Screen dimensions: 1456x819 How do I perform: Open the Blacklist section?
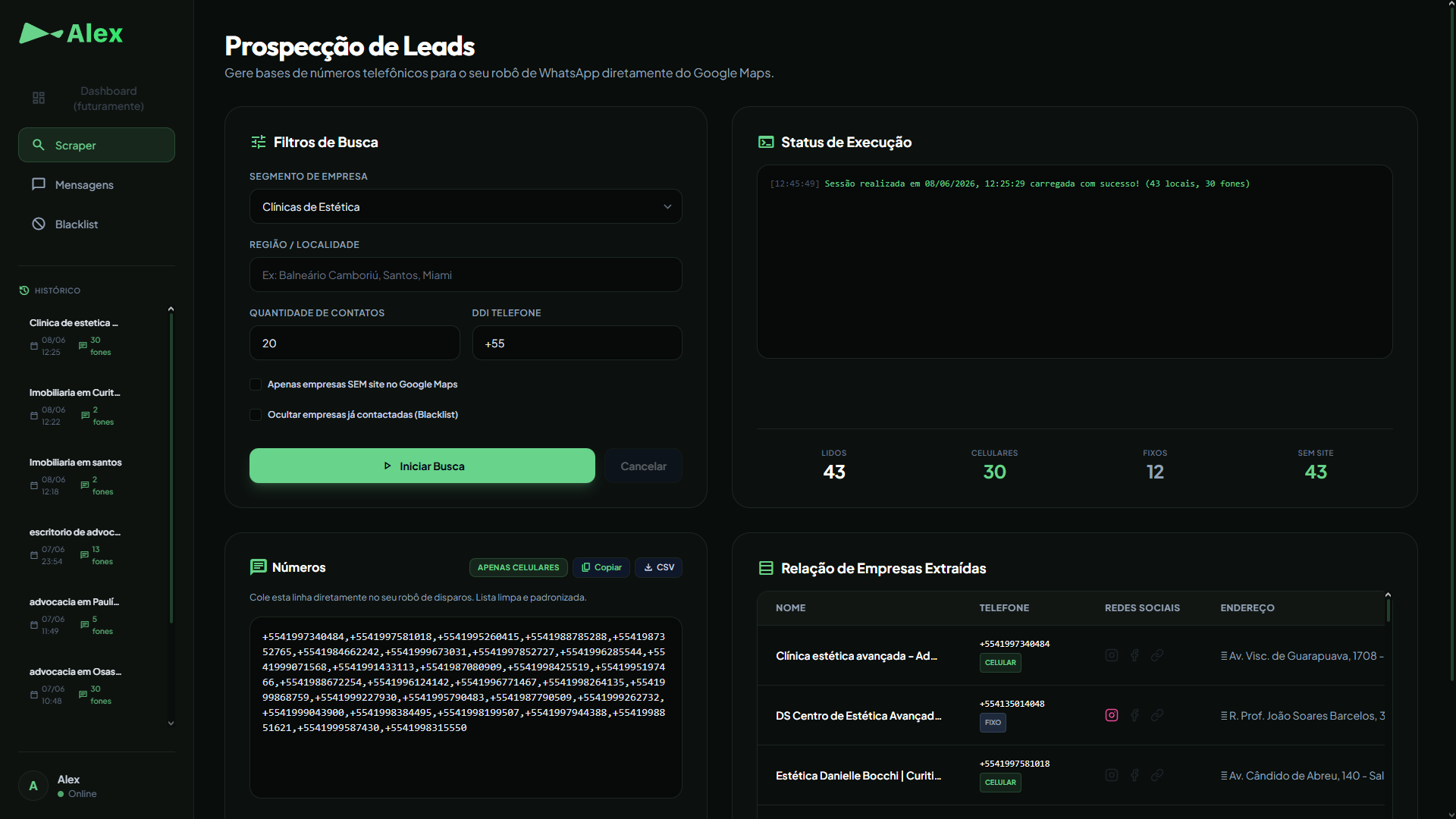click(96, 224)
